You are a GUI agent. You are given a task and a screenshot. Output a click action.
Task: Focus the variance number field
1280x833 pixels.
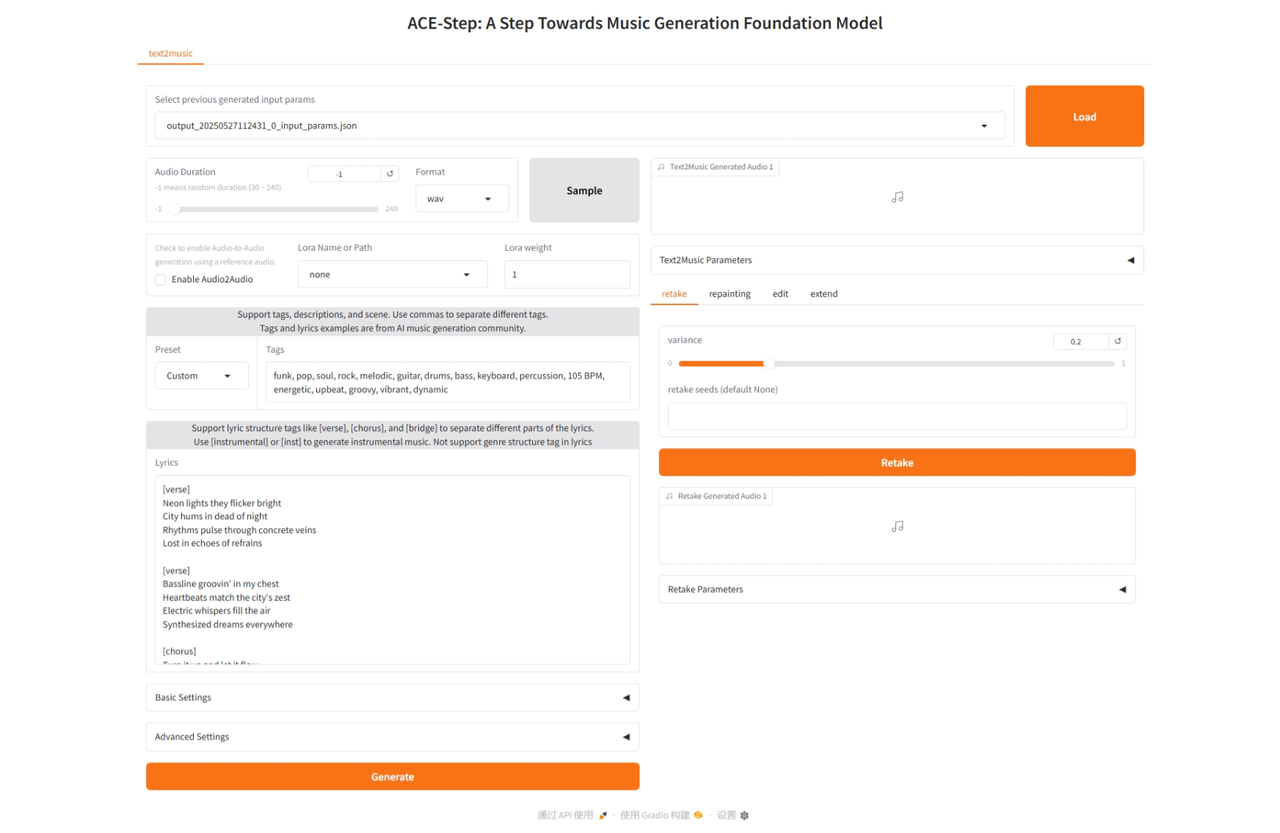click(1081, 341)
